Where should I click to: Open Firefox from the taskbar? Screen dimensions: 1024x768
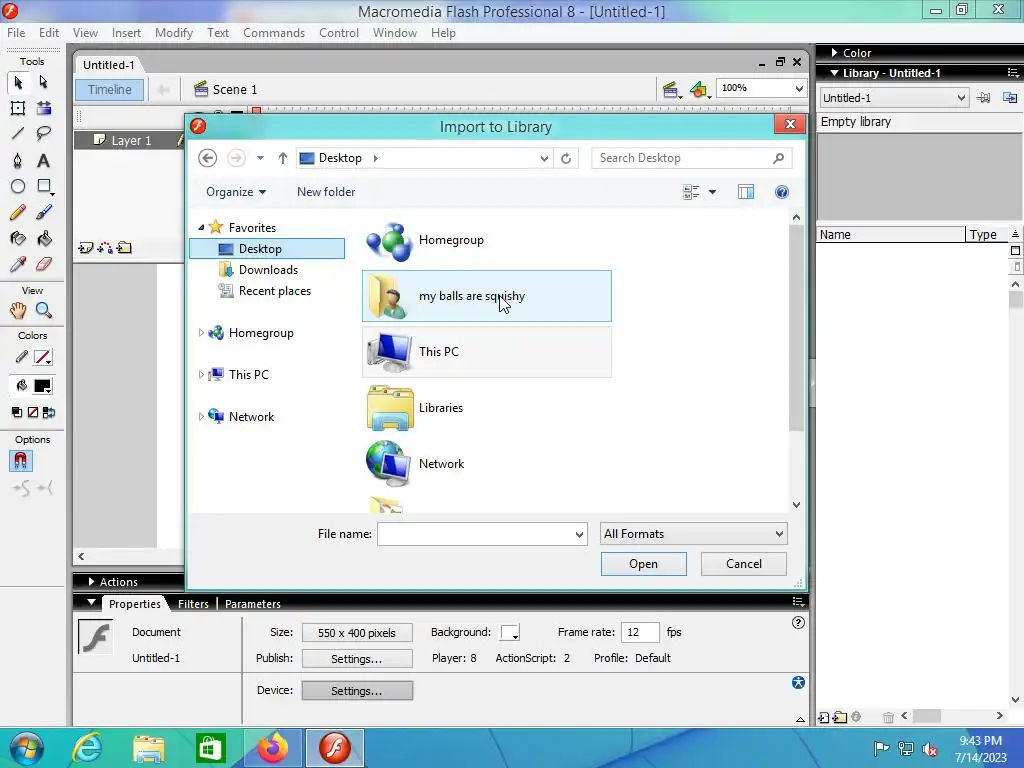tap(274, 748)
